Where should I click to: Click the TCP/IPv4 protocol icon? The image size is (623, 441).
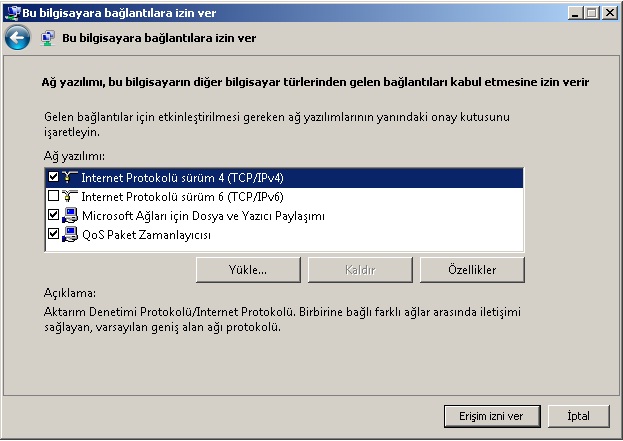click(70, 177)
